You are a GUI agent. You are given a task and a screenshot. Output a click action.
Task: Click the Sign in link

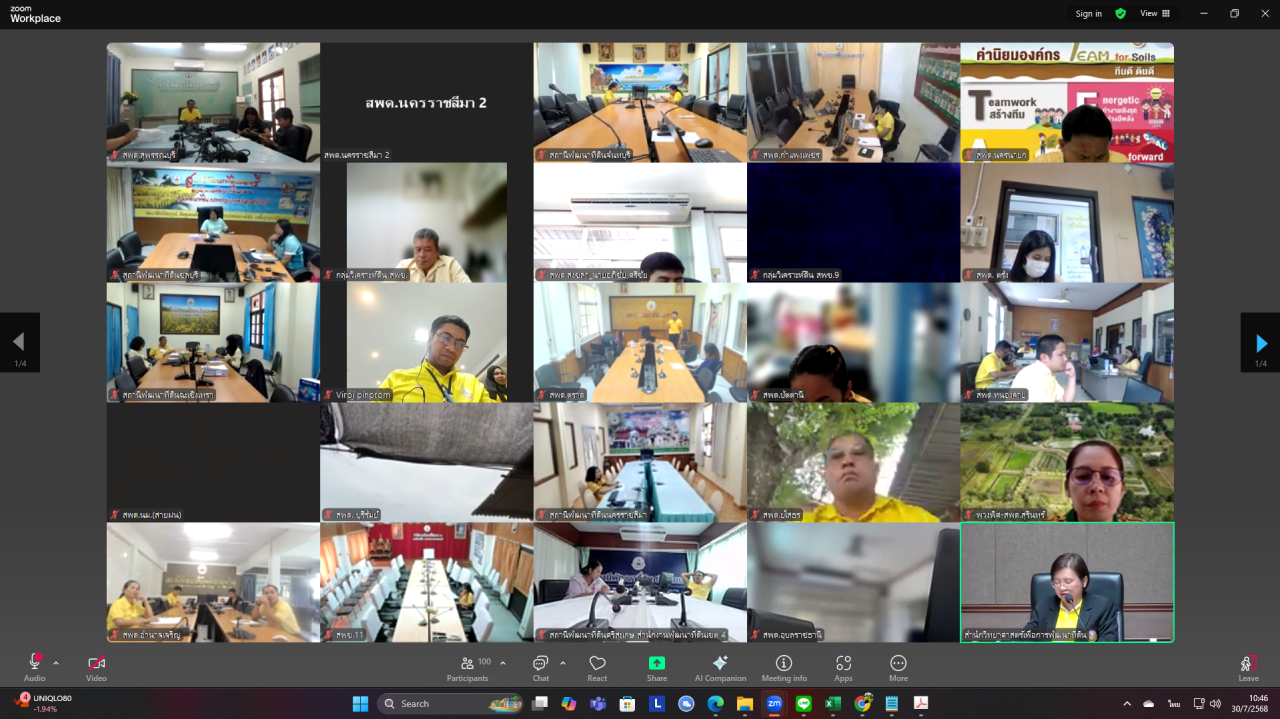[x=1089, y=14]
